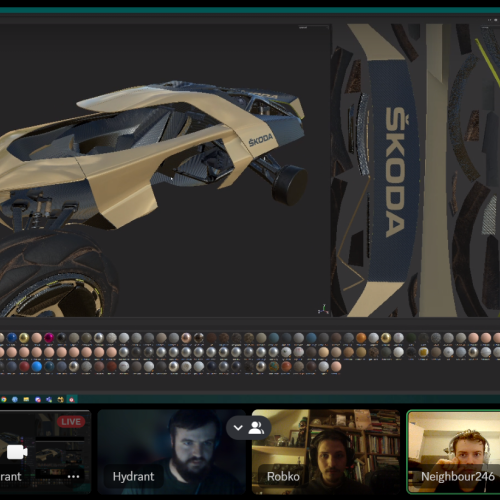Pick the magenta material sphere

(49, 338)
